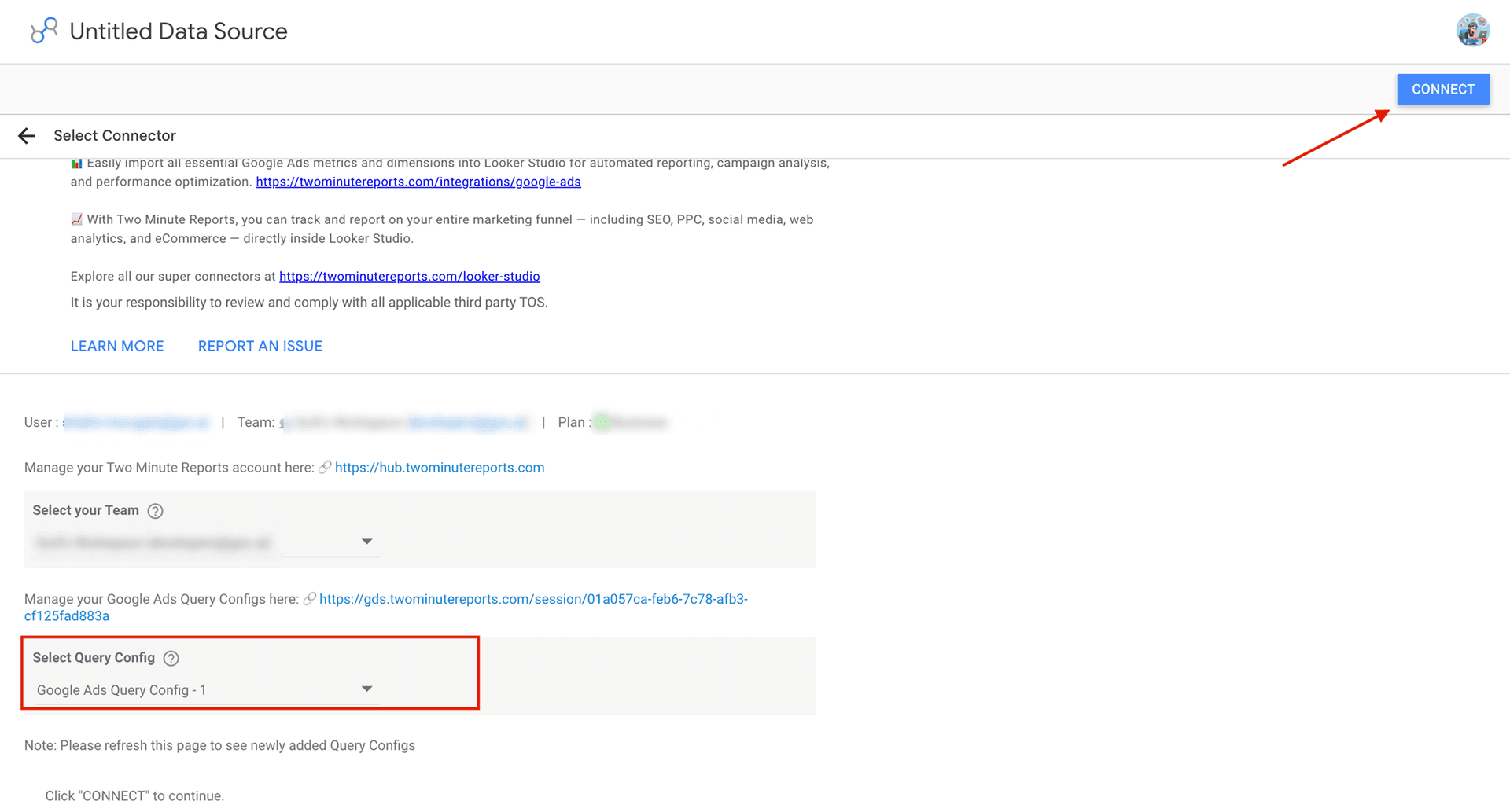This screenshot has height=812, width=1510.
Task: Go back with the left arrow icon
Action: click(27, 136)
